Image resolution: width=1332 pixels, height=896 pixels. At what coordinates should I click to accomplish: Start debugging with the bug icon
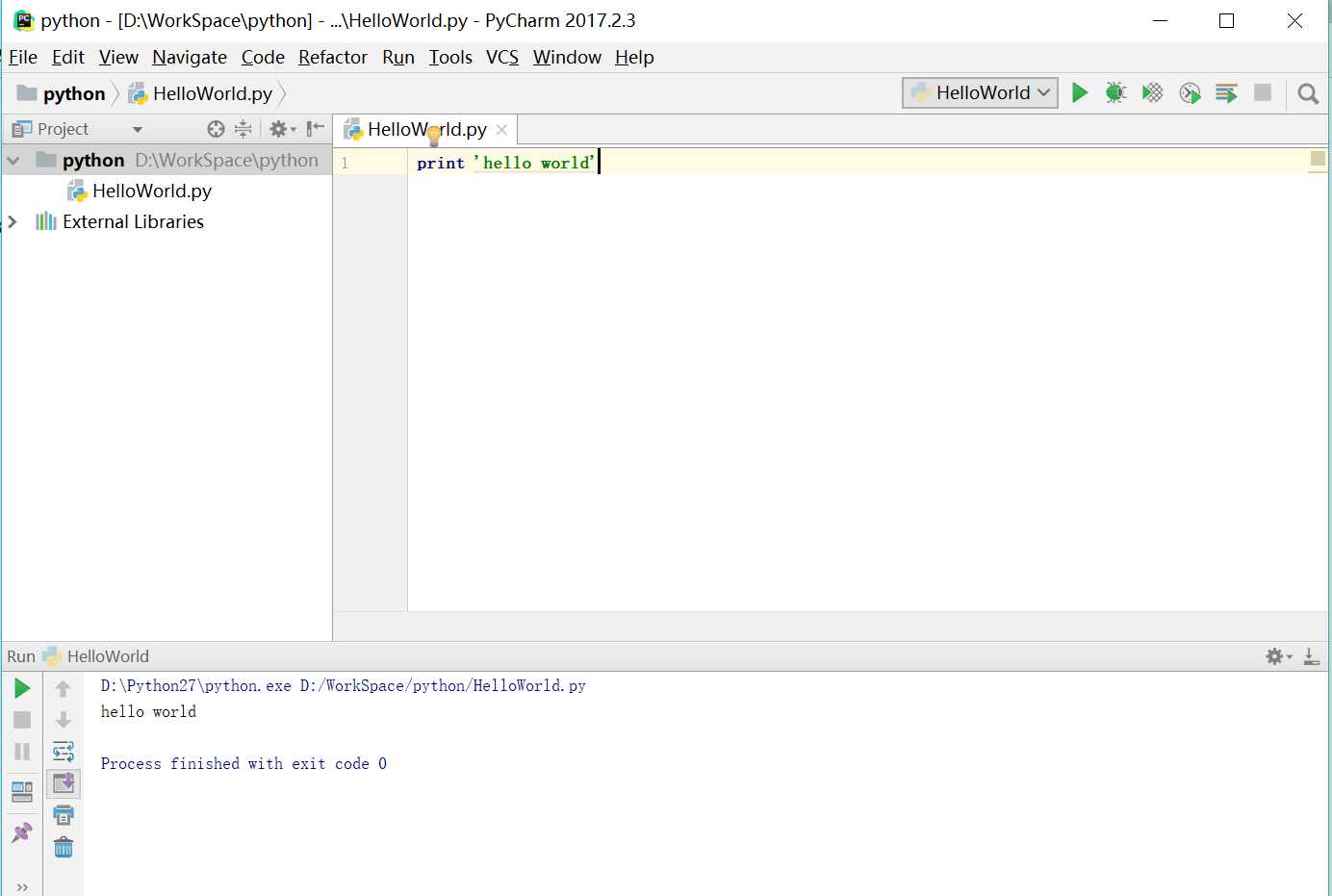(x=1115, y=92)
